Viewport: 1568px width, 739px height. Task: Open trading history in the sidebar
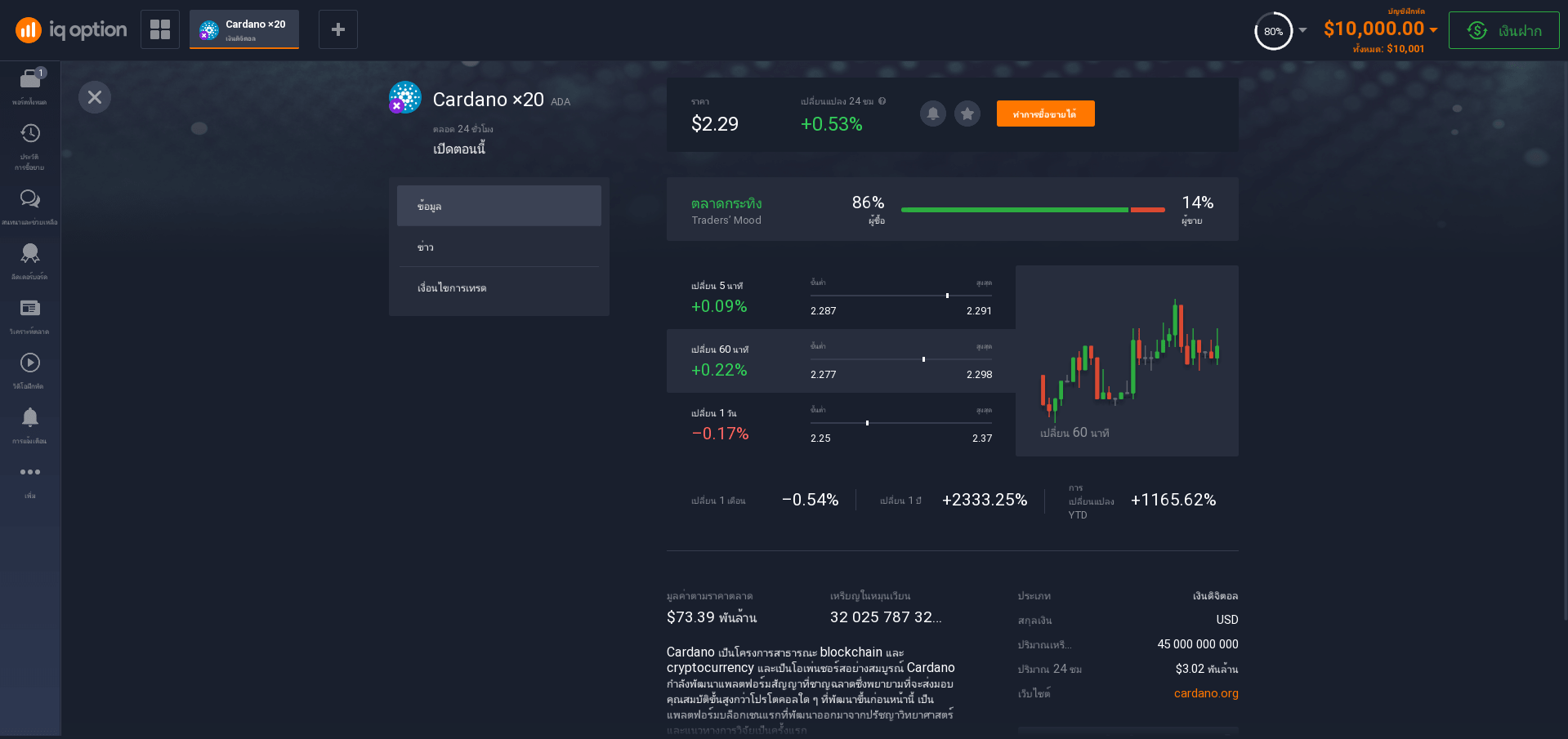(30, 134)
